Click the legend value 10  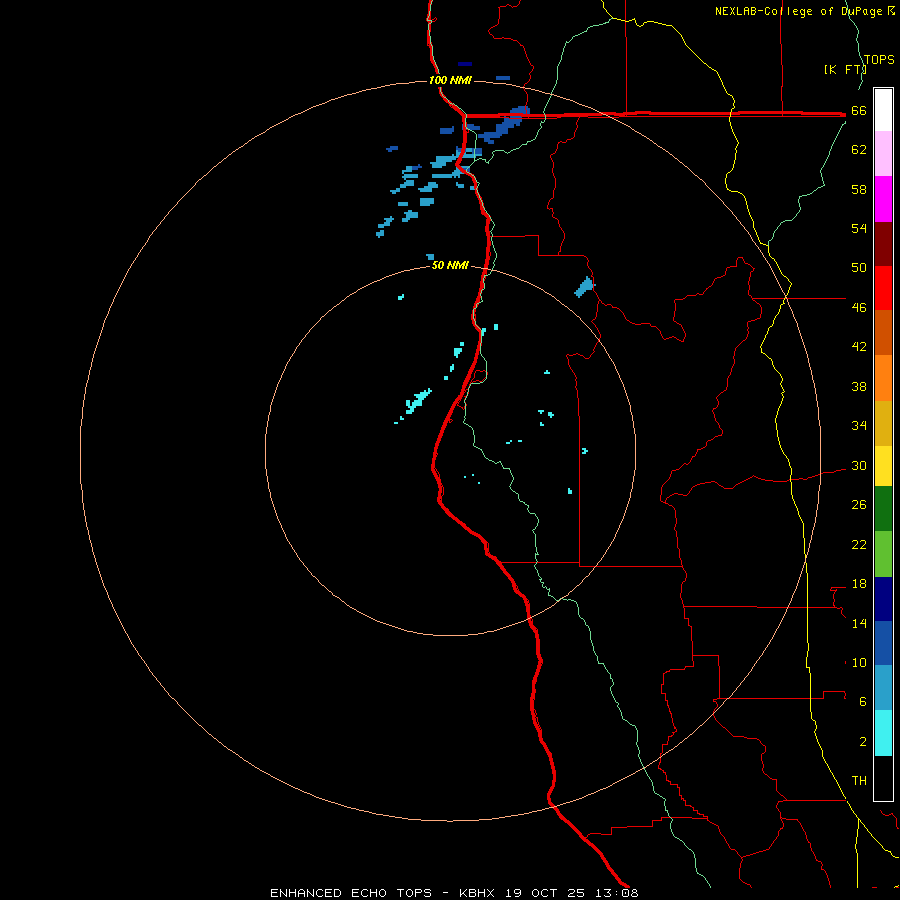click(x=859, y=663)
